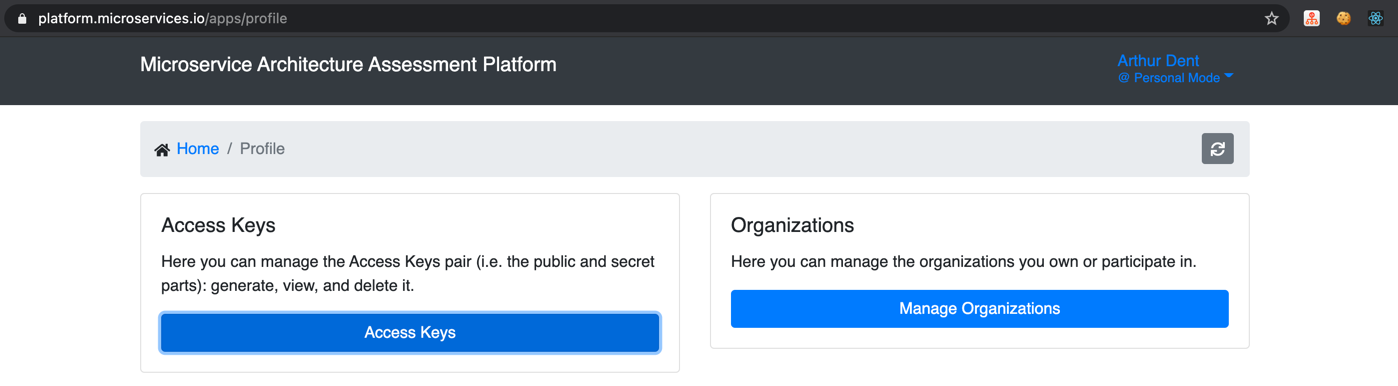Go to Home via breadcrumb link
Image resolution: width=1398 pixels, height=386 pixels.
tap(198, 149)
